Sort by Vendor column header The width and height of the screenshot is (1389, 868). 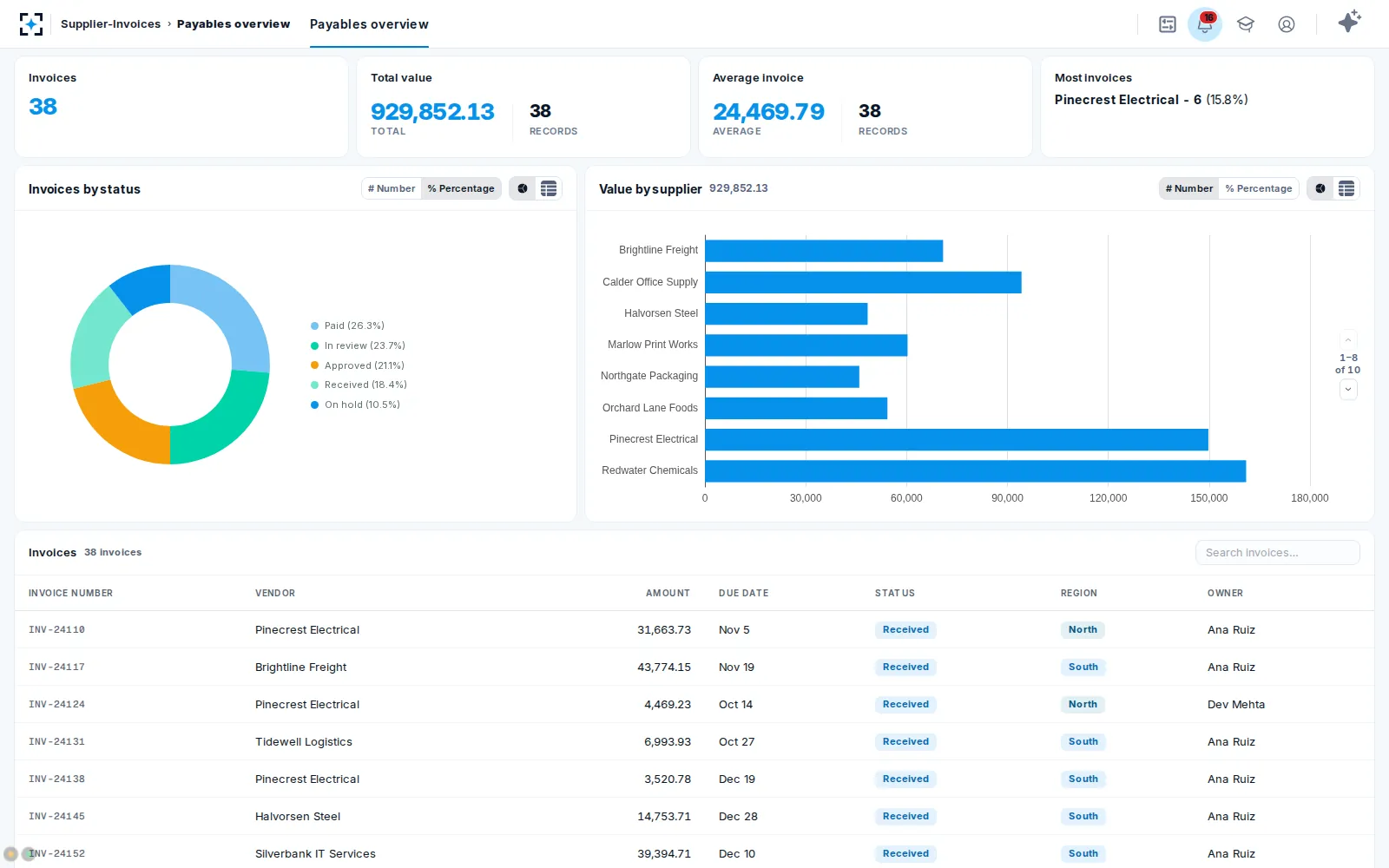coord(275,593)
